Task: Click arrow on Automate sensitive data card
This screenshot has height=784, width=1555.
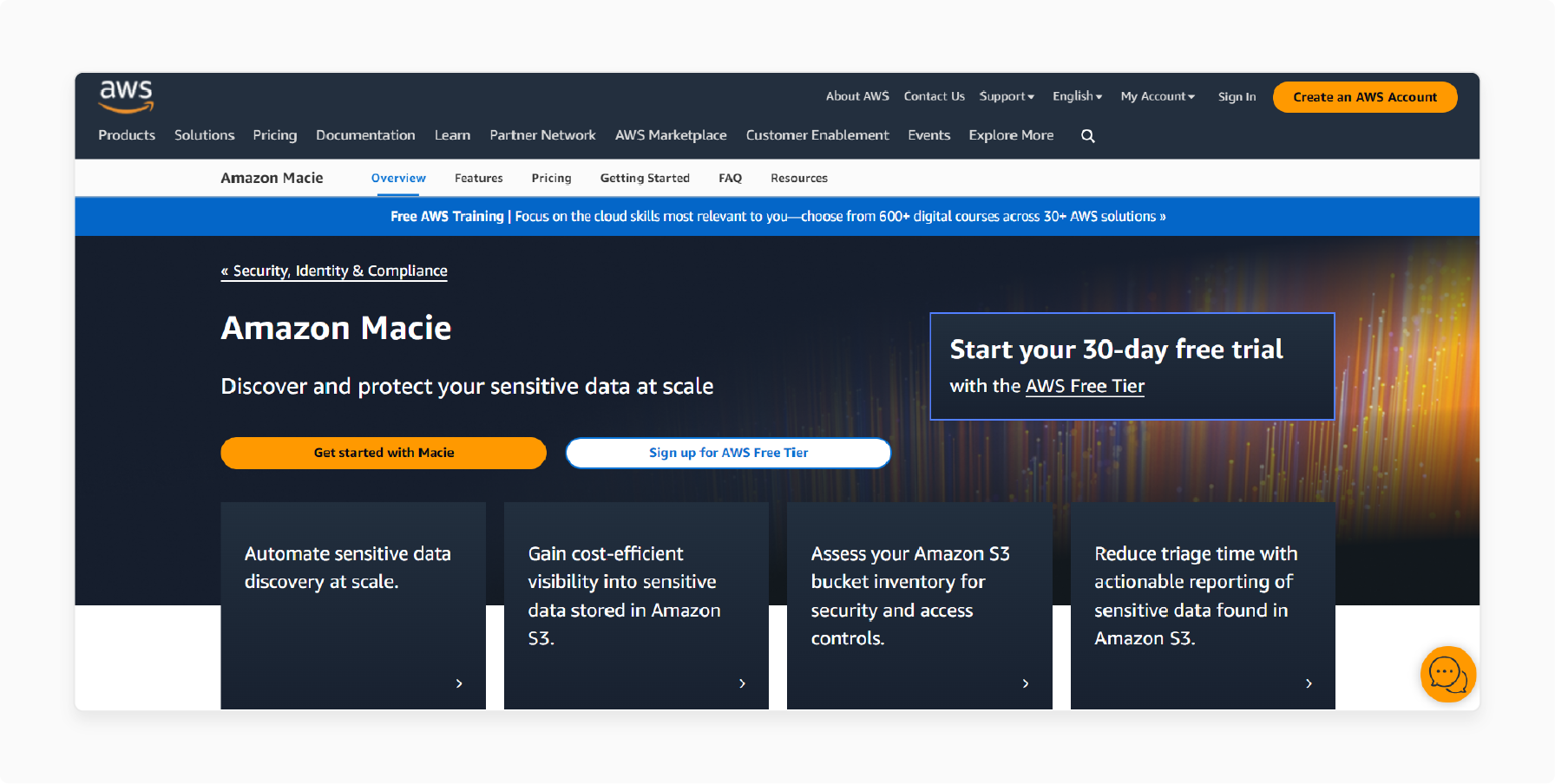Action: click(x=459, y=683)
